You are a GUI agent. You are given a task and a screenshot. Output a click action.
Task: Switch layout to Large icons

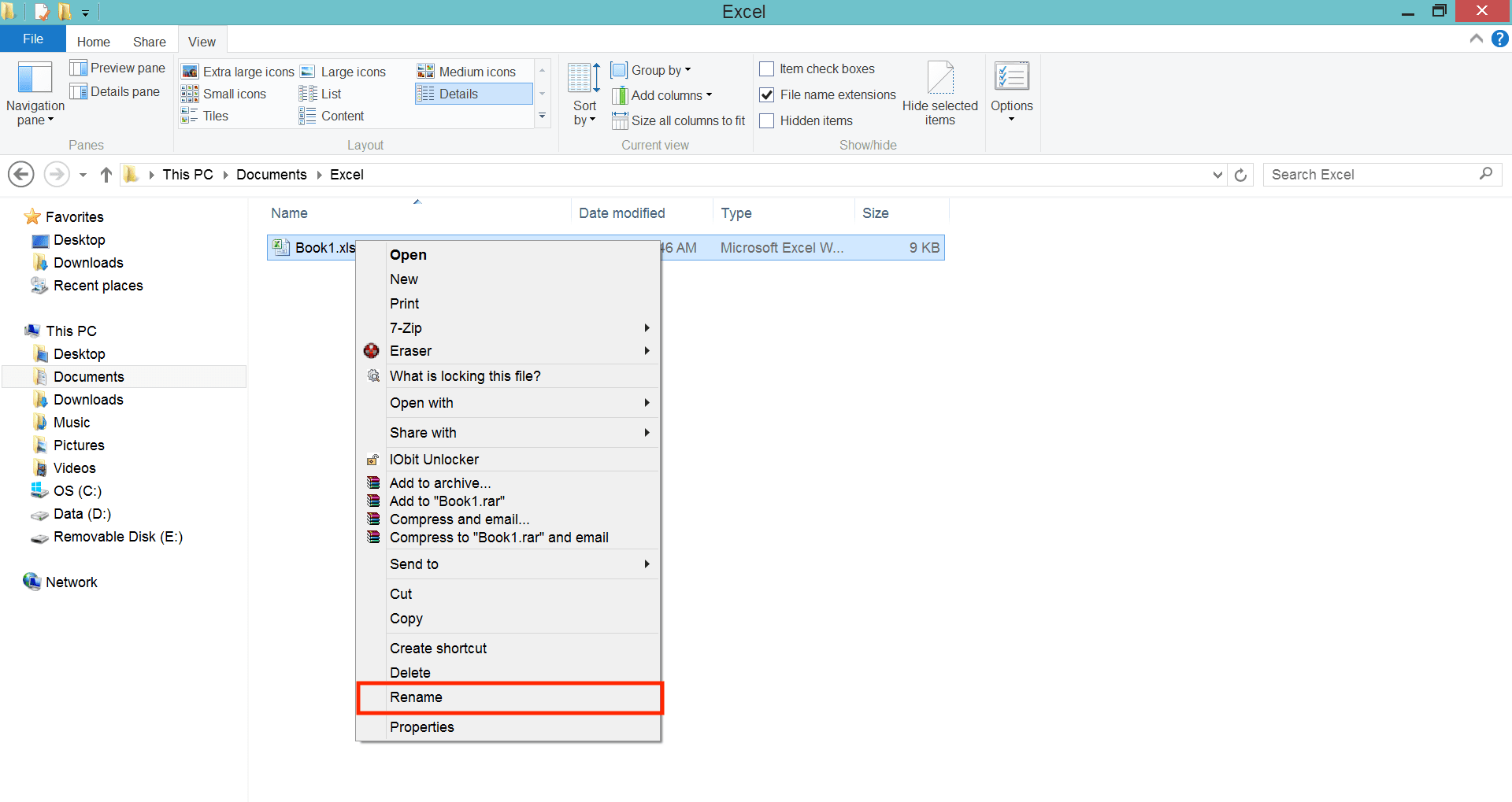click(343, 72)
